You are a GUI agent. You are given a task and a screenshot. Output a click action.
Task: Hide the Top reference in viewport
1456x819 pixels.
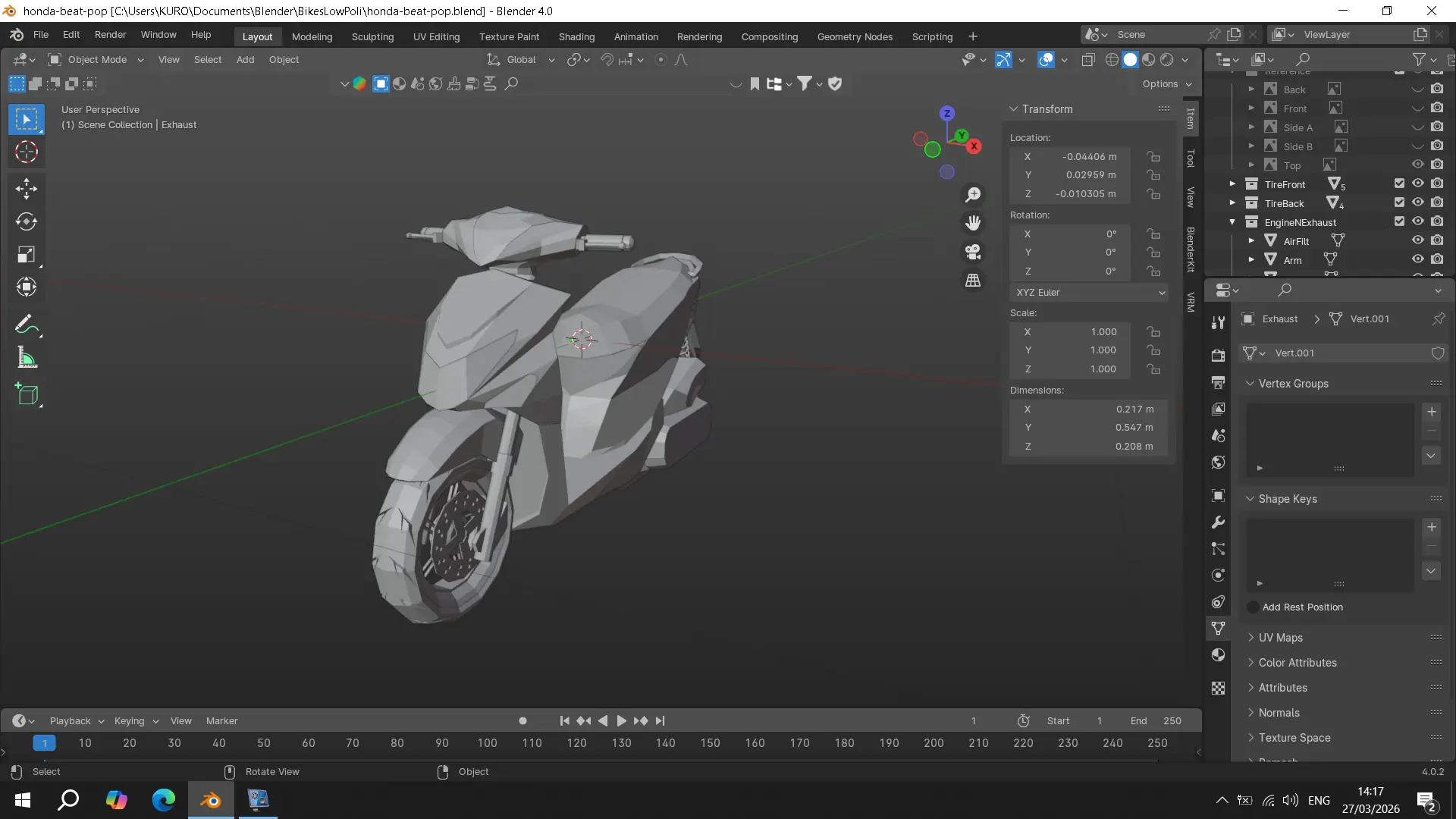[x=1417, y=165]
